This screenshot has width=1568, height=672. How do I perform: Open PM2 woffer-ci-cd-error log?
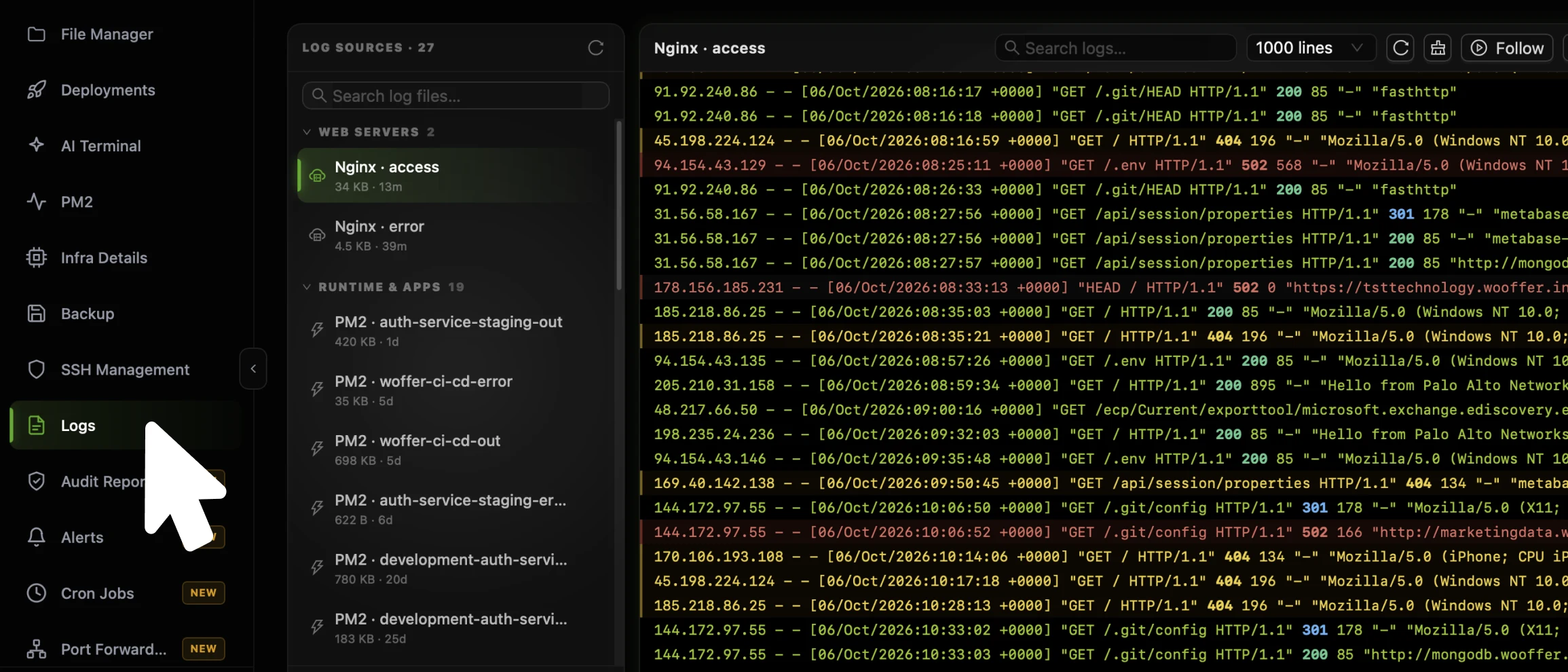[x=455, y=390]
